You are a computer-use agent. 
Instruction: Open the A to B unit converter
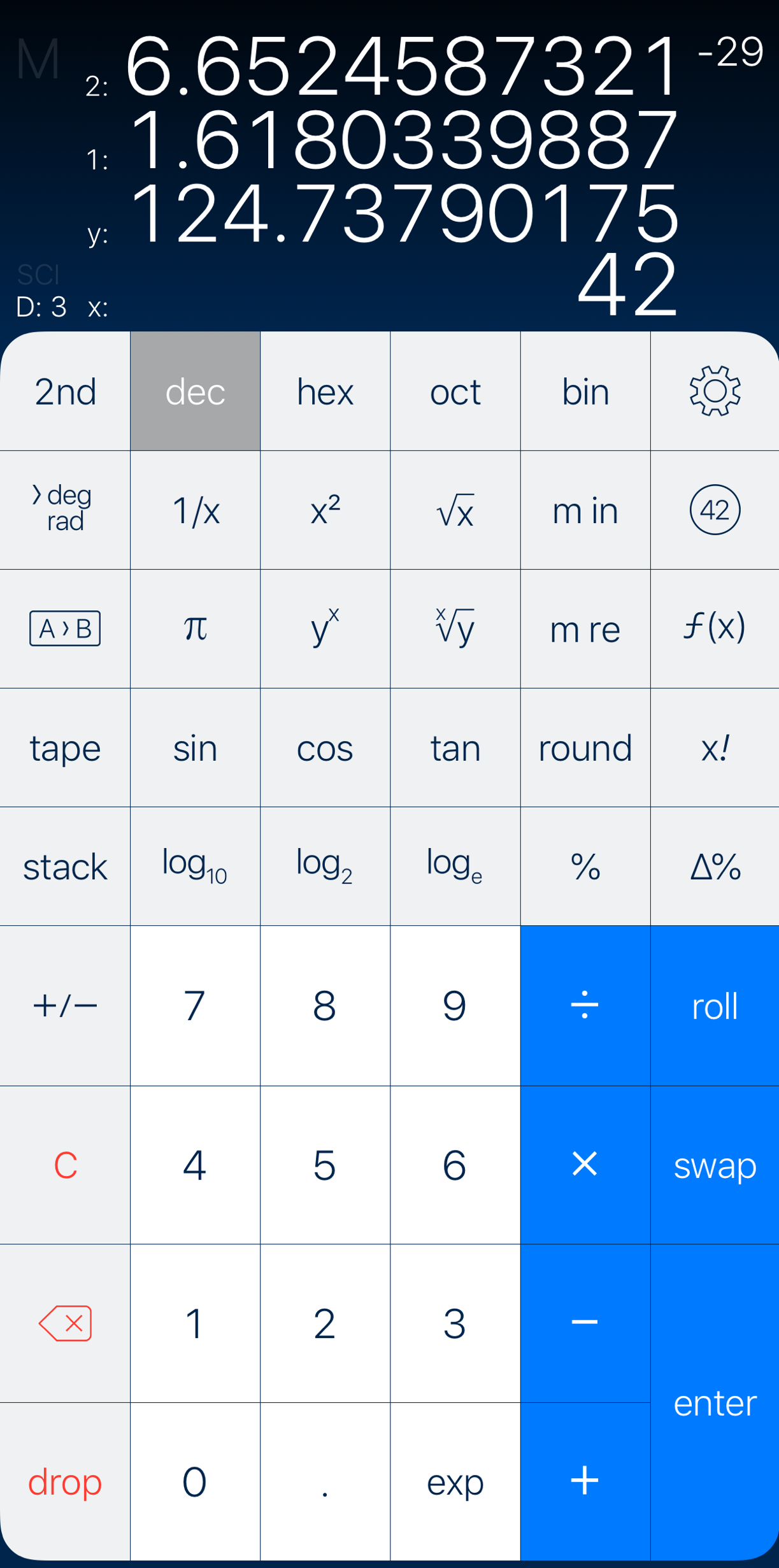coord(65,628)
